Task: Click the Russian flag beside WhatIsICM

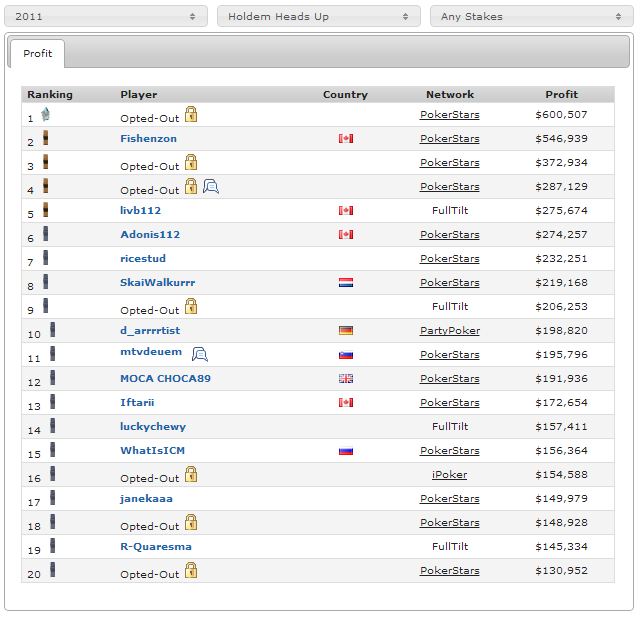Action: 346,451
